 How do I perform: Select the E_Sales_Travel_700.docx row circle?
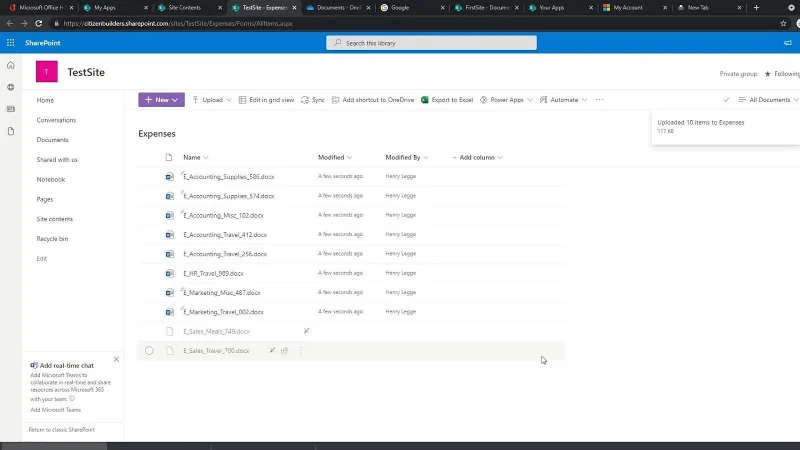(x=149, y=351)
